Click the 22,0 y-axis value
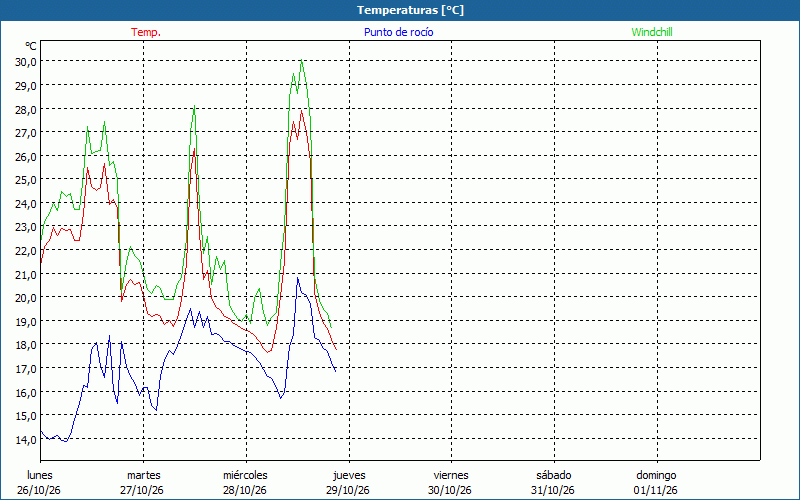Screen dimensions: 800x500 tap(26, 251)
